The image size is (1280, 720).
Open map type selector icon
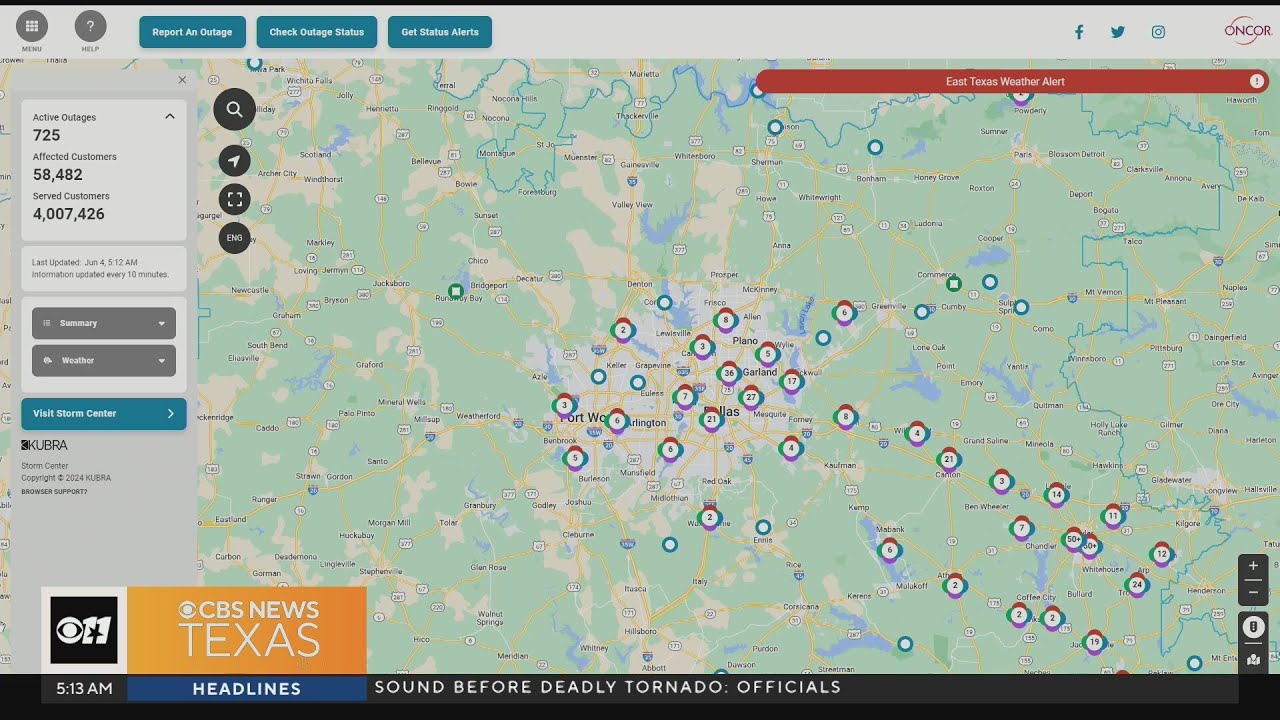tap(1253, 659)
